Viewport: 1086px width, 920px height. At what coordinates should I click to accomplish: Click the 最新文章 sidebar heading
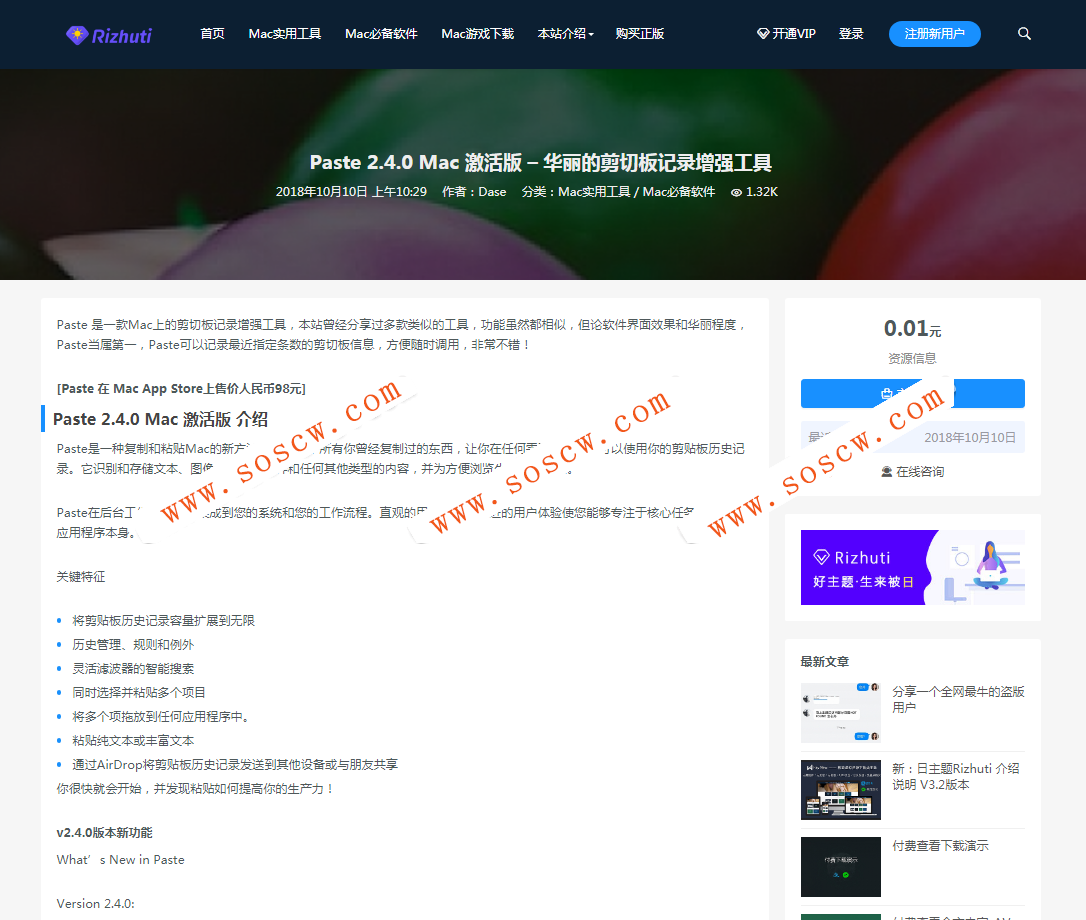tap(824, 662)
